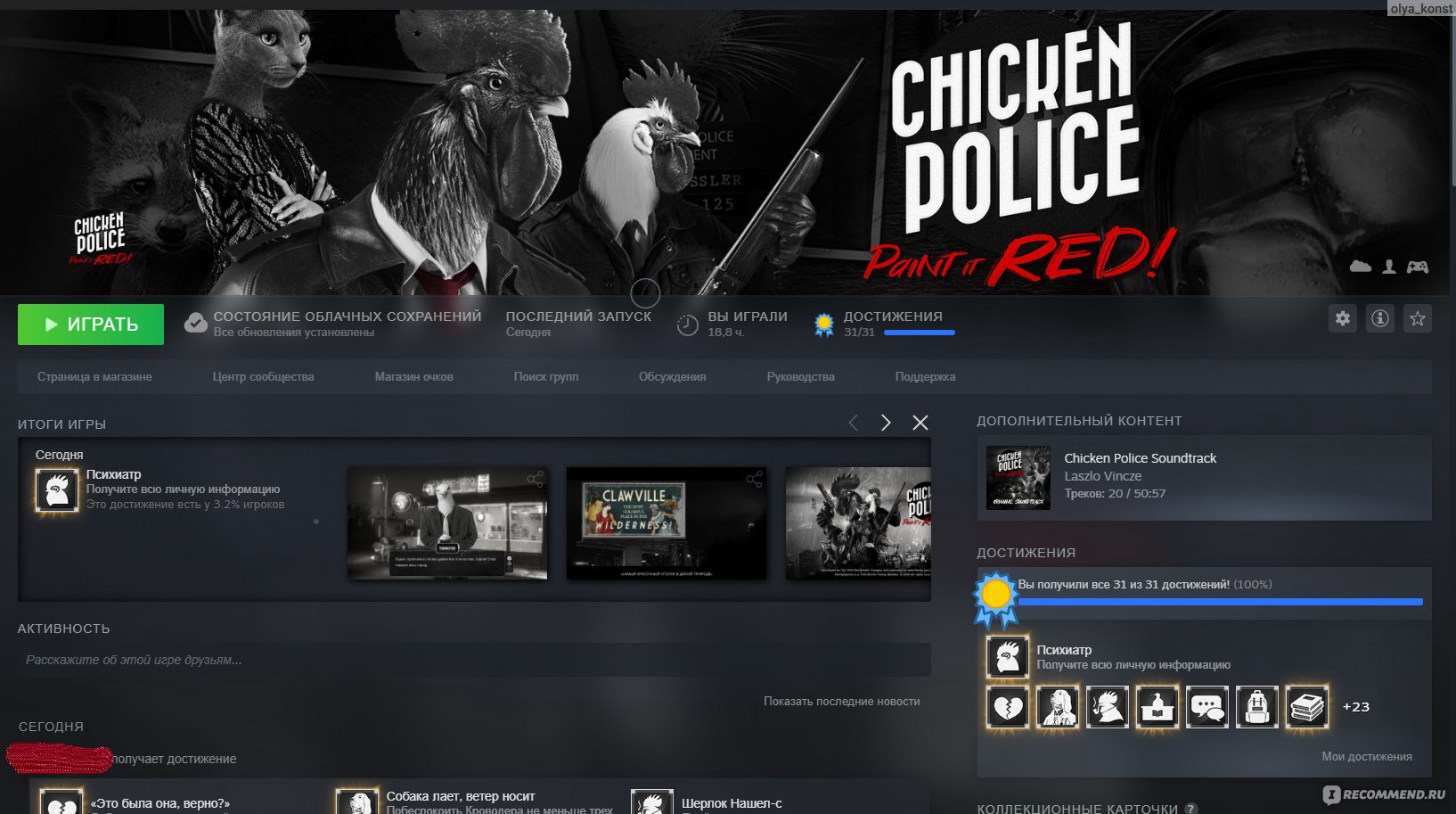Click the header achievements progress bar
This screenshot has height=814, width=1456.
coord(919,333)
